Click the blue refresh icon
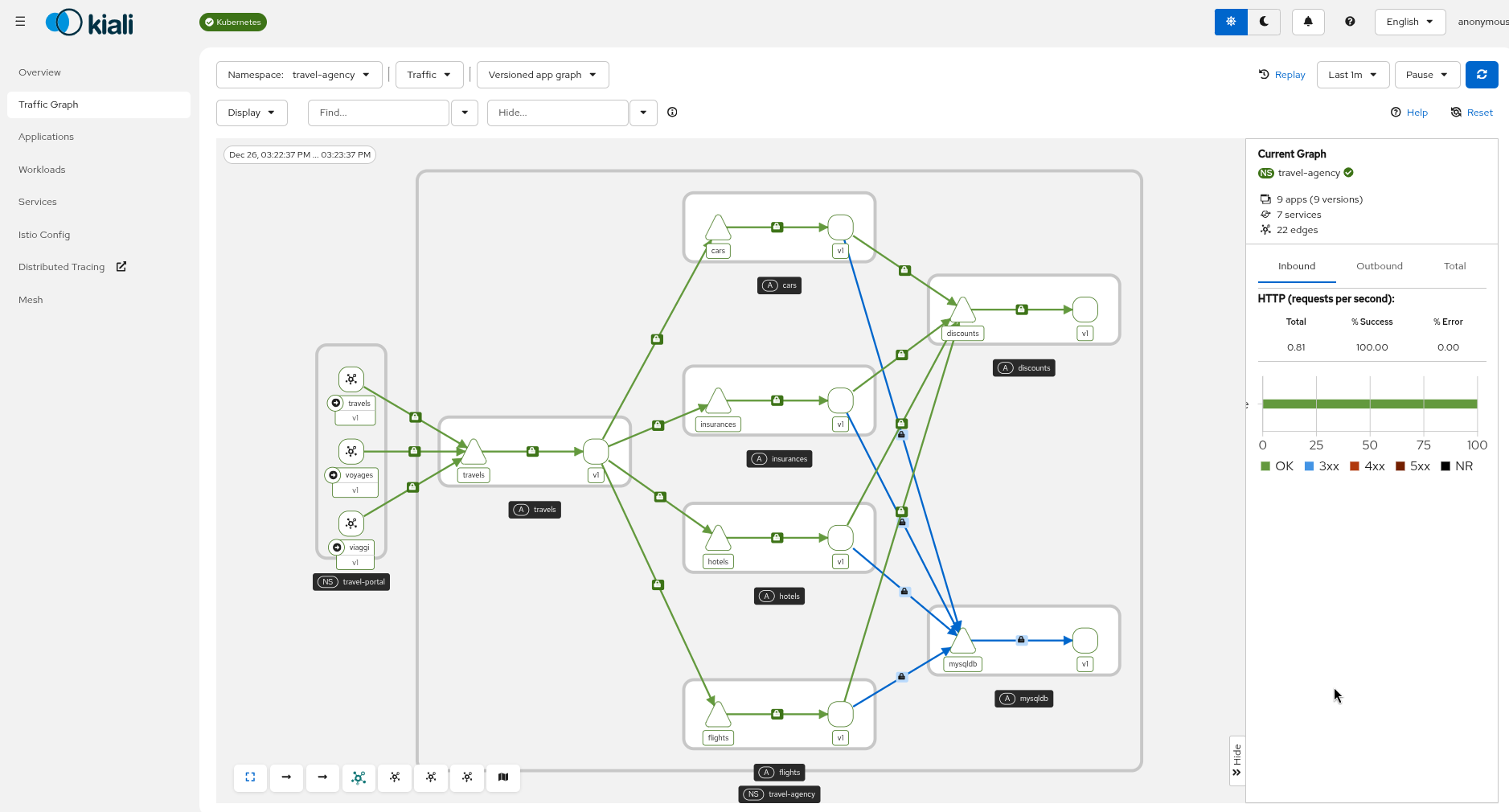Image resolution: width=1509 pixels, height=812 pixels. [x=1482, y=74]
